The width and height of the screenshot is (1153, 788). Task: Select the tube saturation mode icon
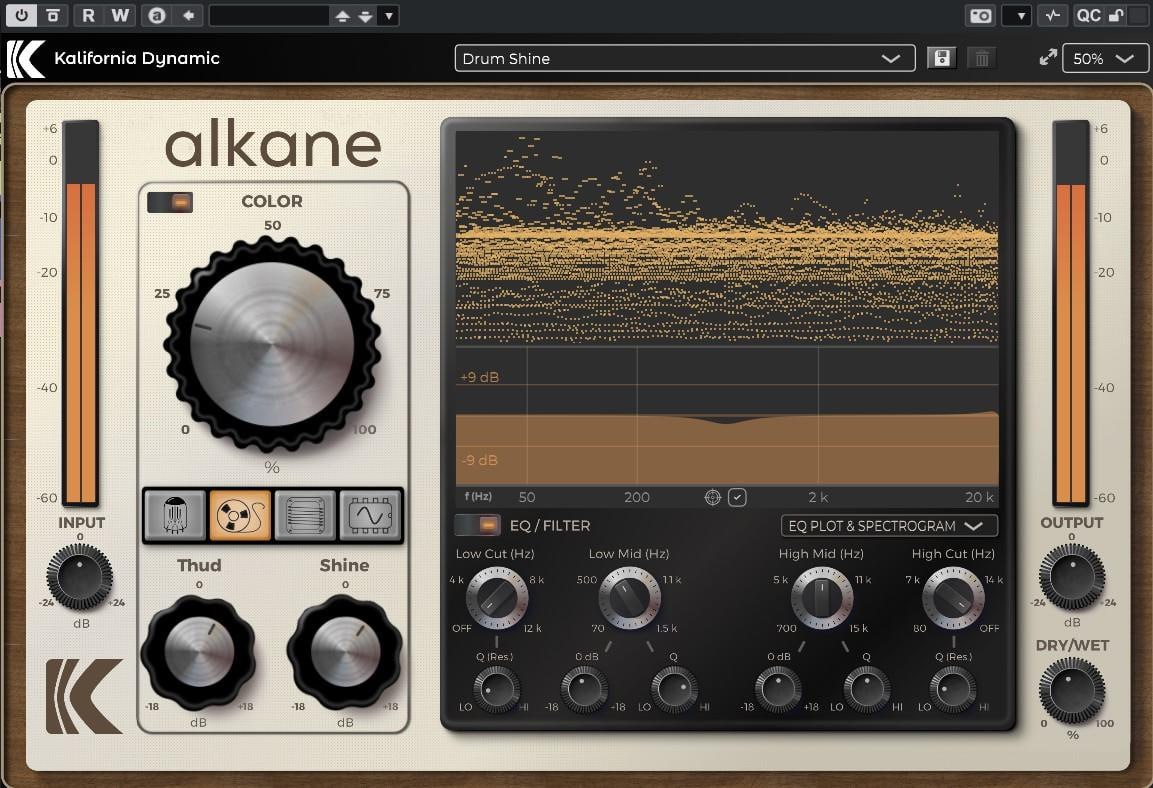[x=174, y=515]
